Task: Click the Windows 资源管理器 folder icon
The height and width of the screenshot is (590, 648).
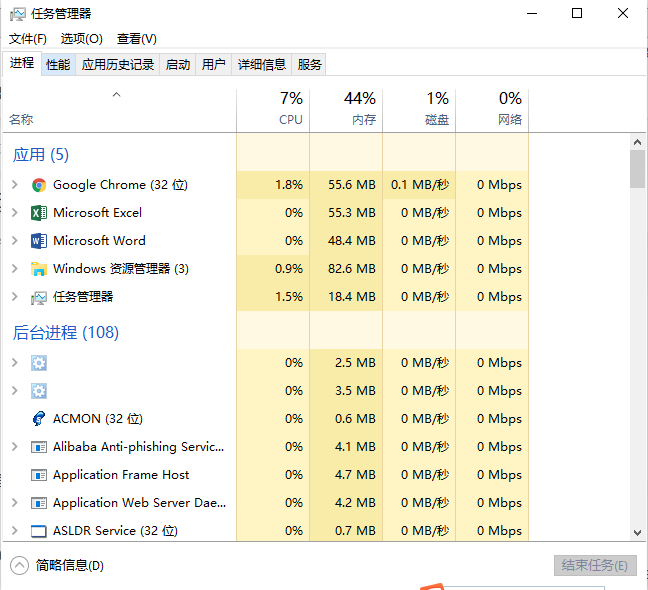Action: [39, 269]
